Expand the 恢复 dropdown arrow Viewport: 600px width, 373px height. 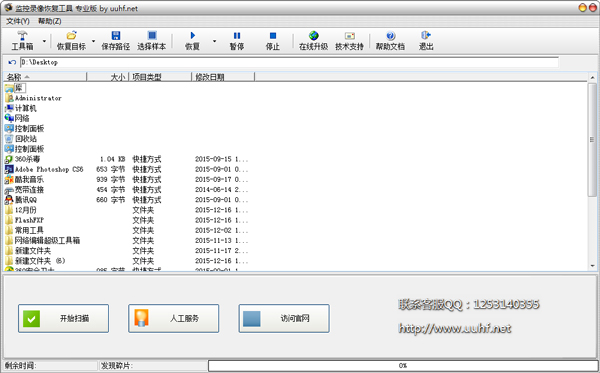pyautogui.click(x=214, y=41)
